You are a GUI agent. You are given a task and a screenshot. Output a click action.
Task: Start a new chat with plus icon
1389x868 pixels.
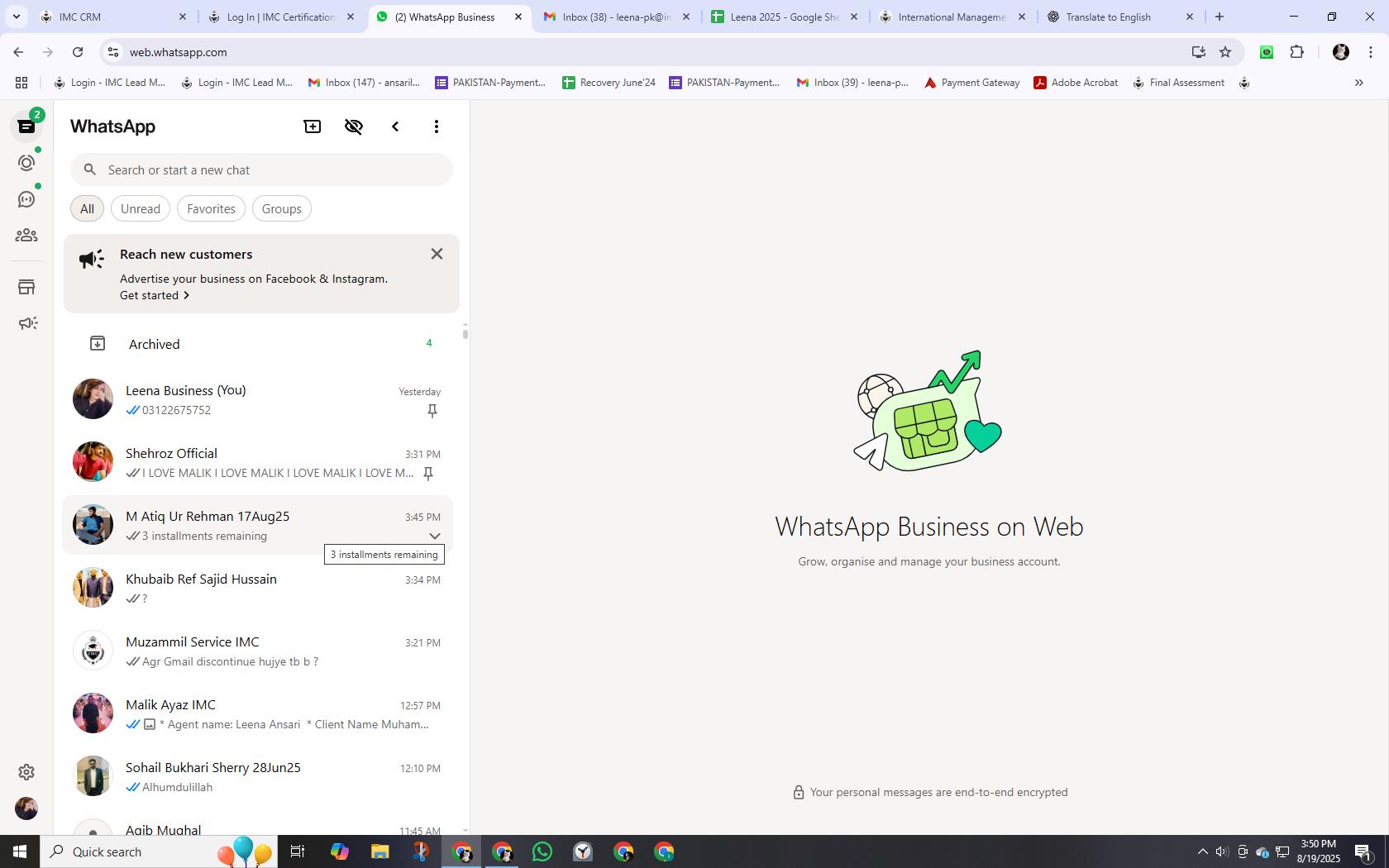point(313,126)
